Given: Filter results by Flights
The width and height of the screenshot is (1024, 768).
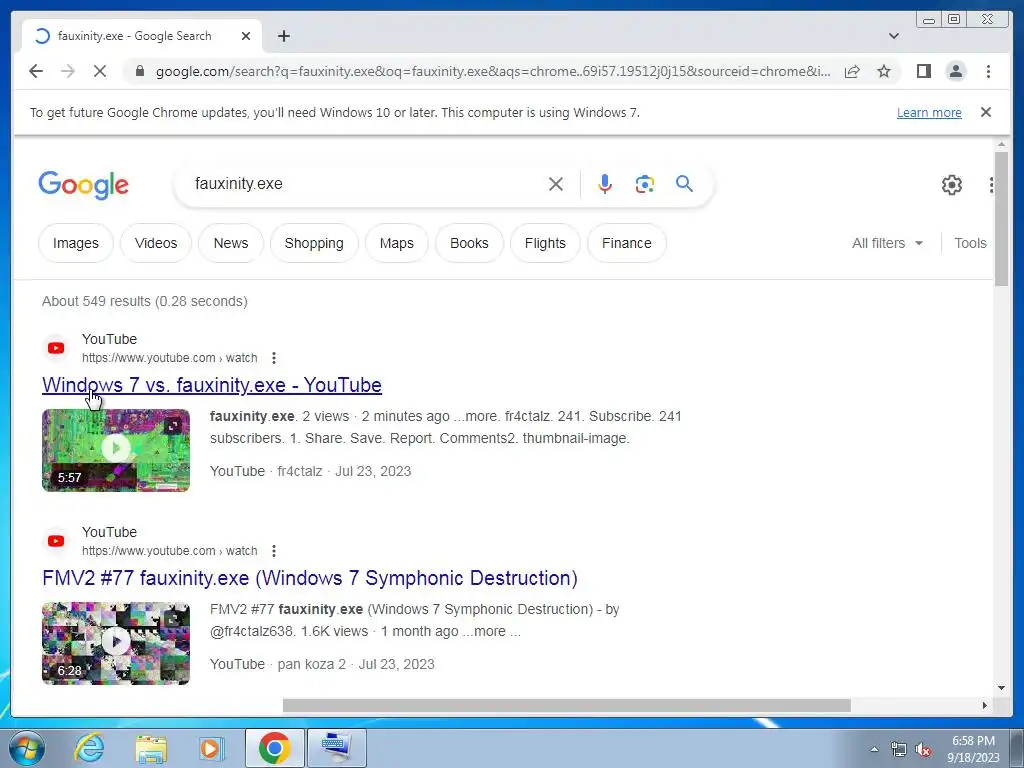Looking at the screenshot, I should tap(545, 243).
